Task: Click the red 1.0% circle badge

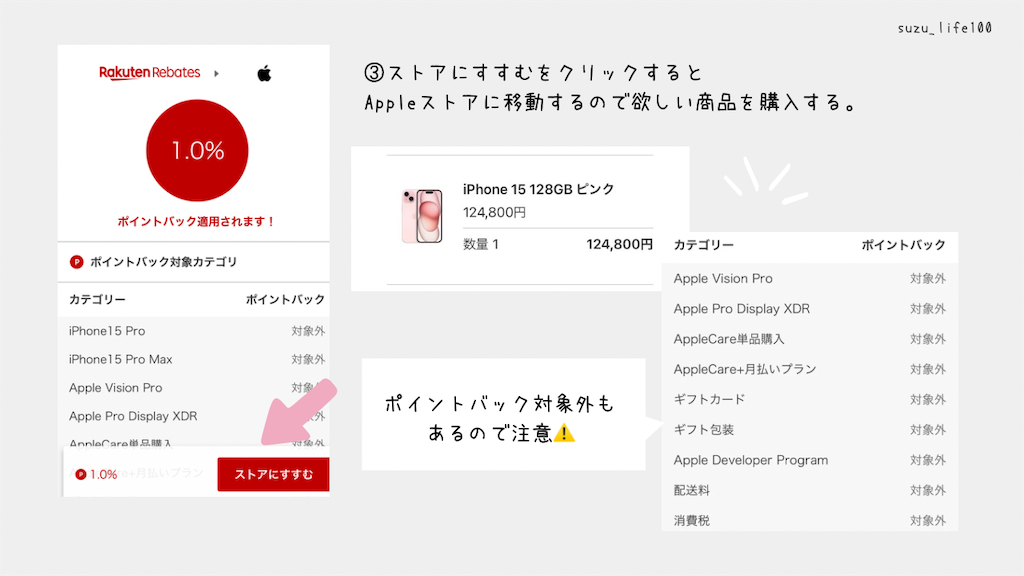Action: point(197,151)
